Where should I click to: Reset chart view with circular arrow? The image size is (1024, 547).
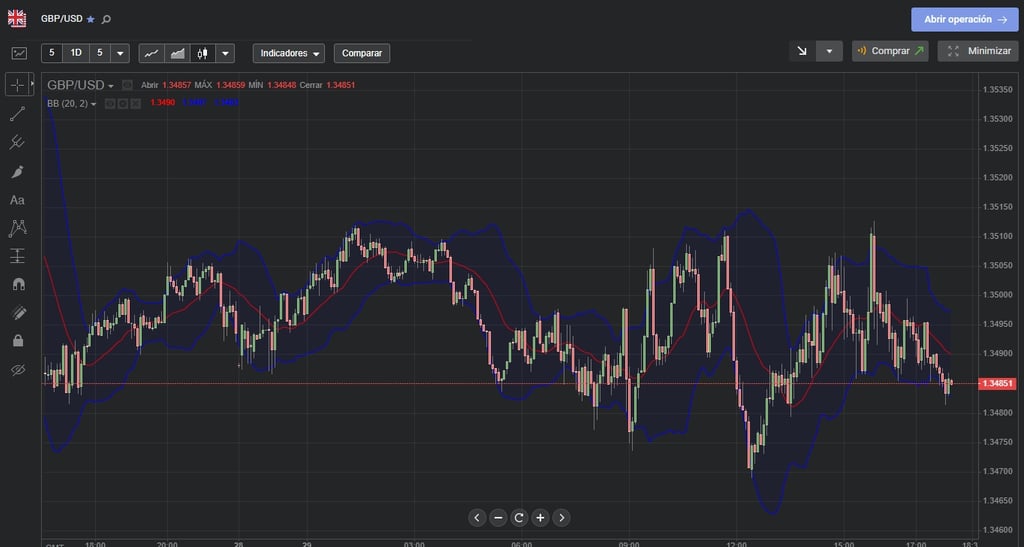519,518
